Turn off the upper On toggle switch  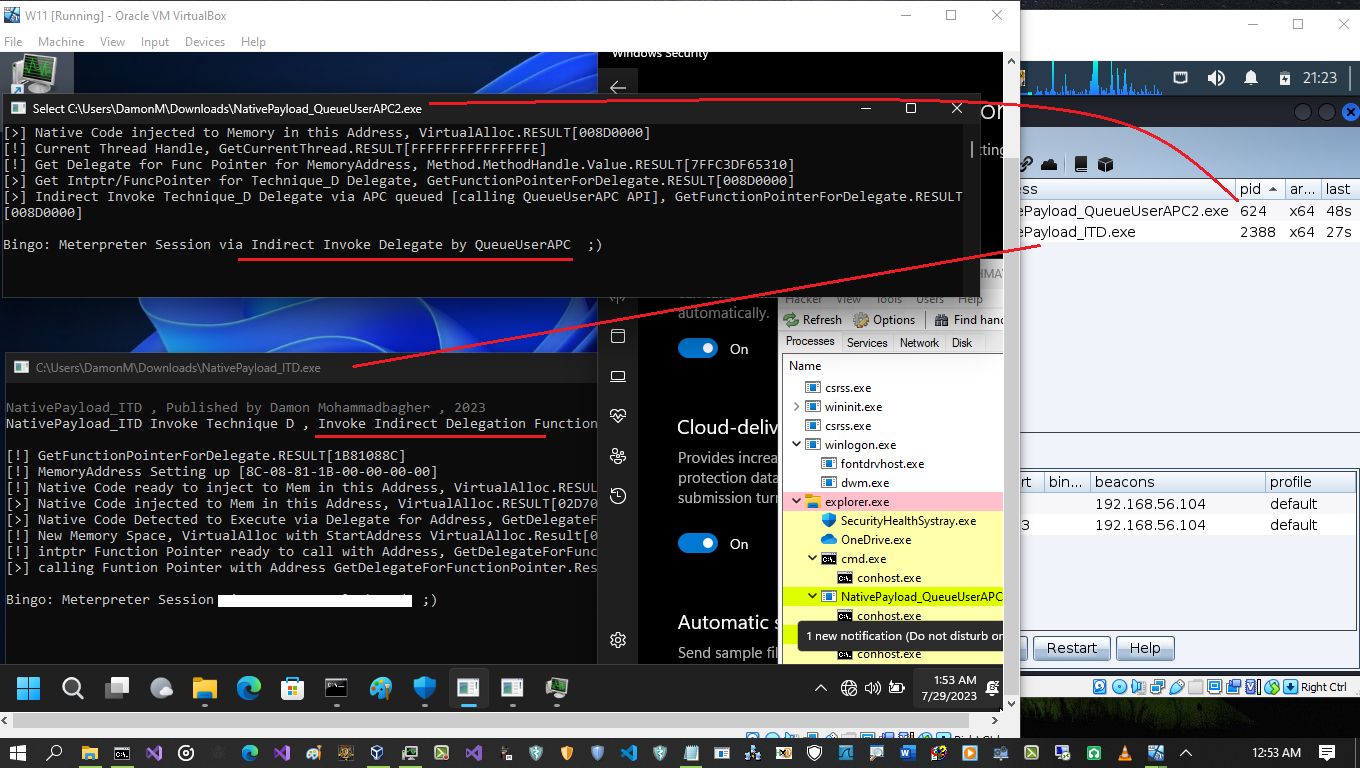pyautogui.click(x=698, y=349)
